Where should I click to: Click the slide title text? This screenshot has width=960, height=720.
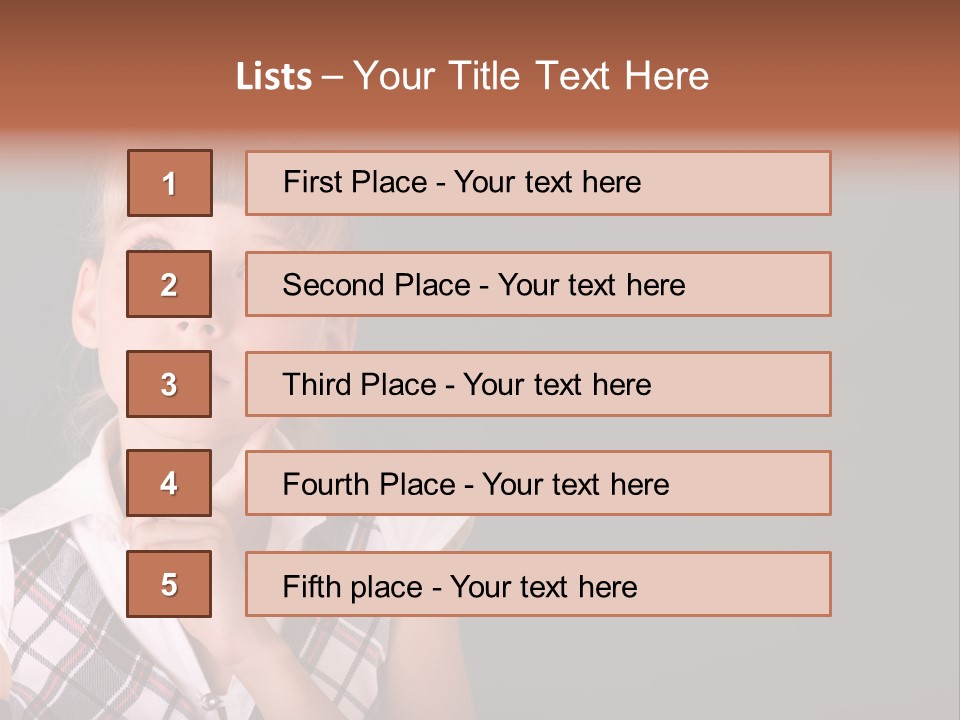473,76
